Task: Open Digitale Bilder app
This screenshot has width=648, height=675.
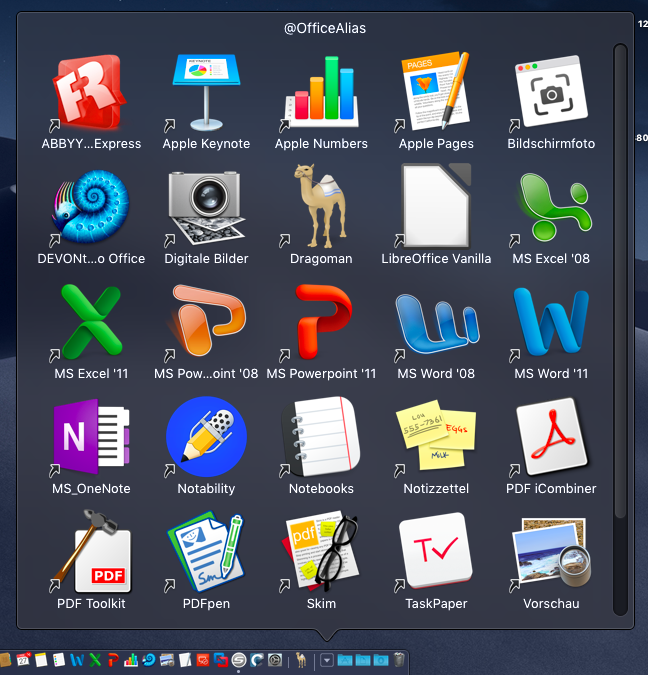Action: (x=206, y=208)
